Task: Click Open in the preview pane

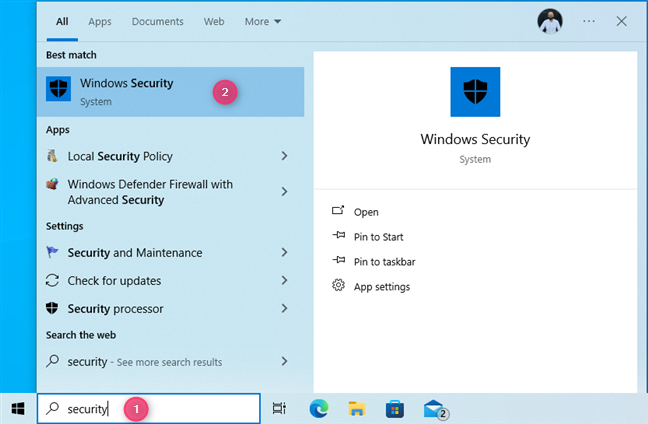Action: (x=366, y=212)
